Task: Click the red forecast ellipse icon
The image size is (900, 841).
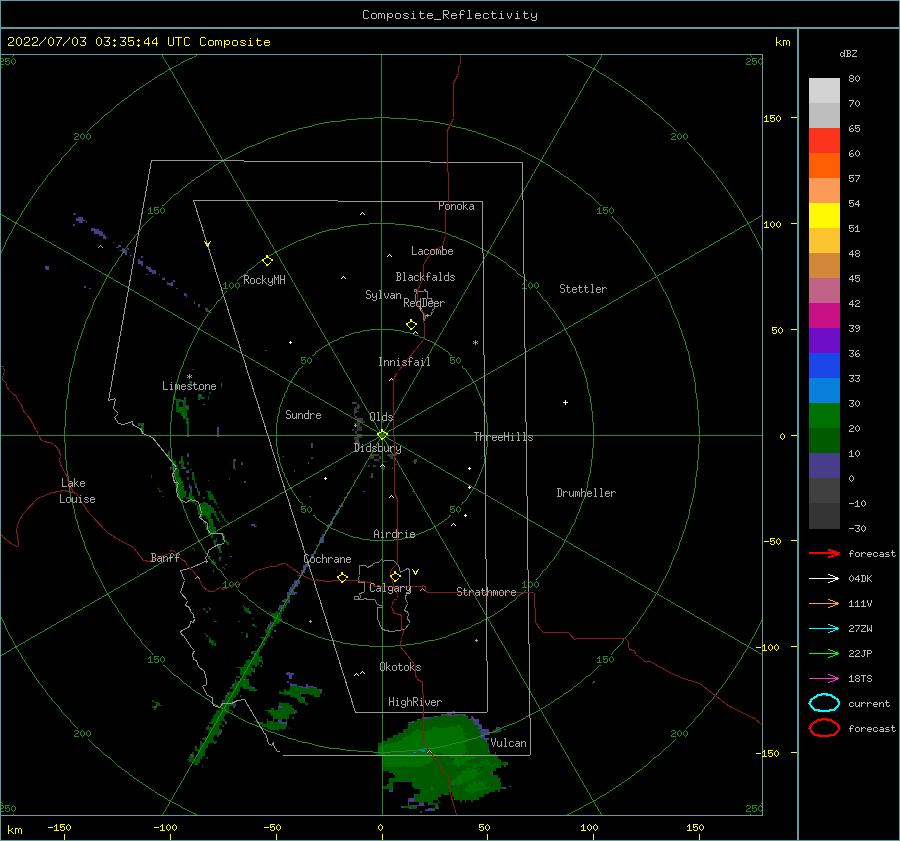Action: (x=824, y=728)
